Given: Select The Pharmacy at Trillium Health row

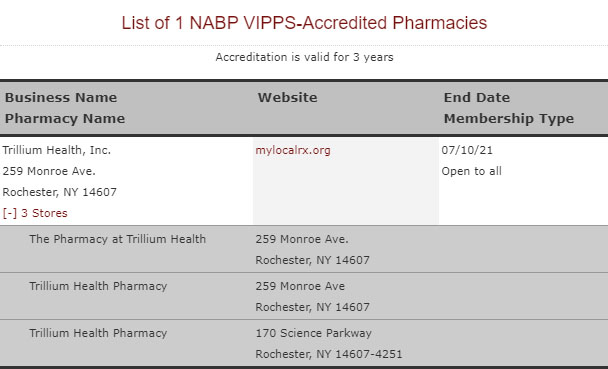Looking at the screenshot, I should click(x=304, y=249).
